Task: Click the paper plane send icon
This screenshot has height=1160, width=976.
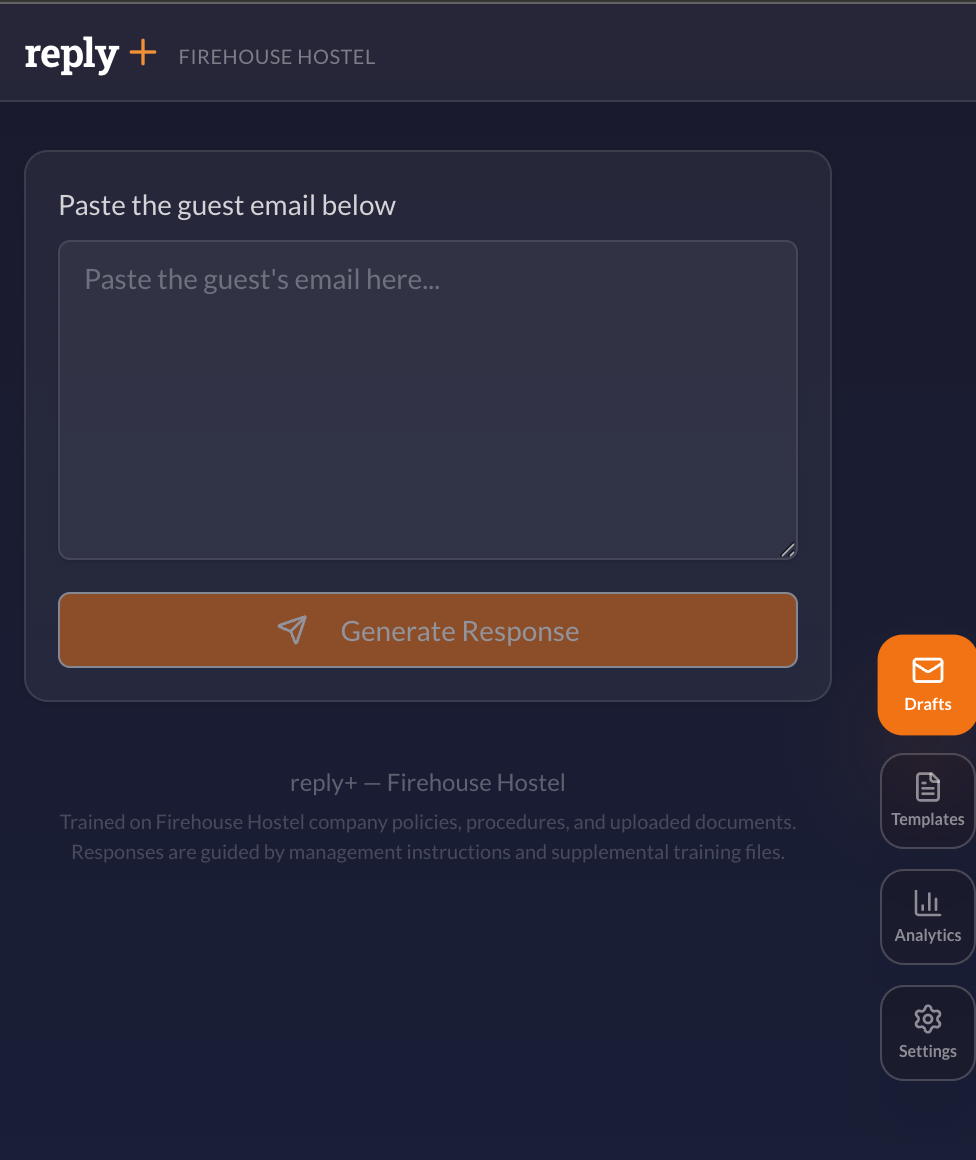Action: [292, 630]
